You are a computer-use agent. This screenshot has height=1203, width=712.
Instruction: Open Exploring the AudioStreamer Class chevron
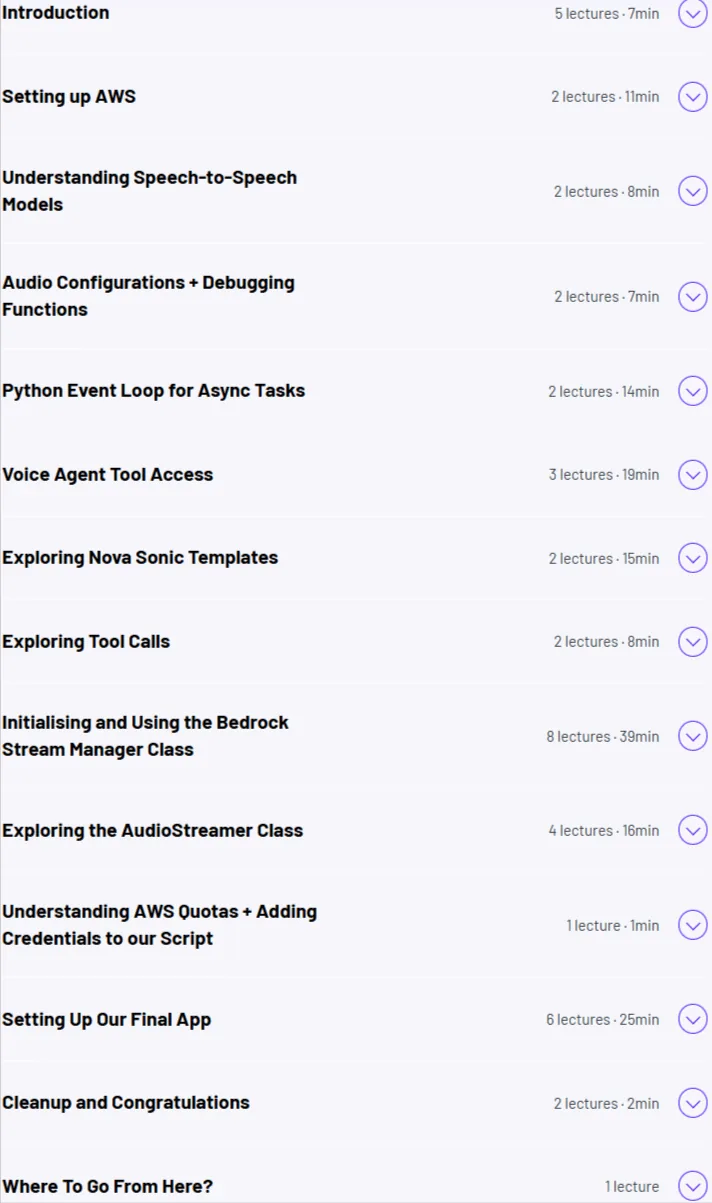pyautogui.click(x=693, y=830)
